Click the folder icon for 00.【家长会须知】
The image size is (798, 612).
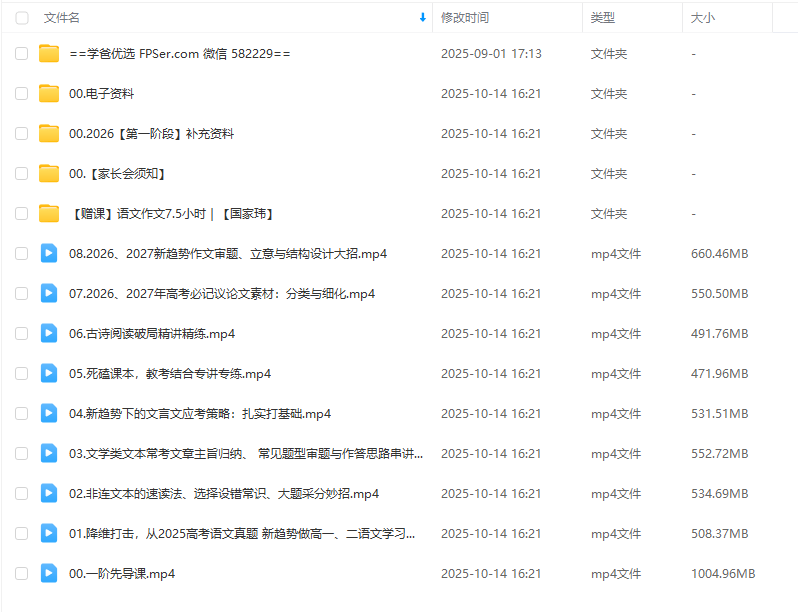tap(49, 174)
